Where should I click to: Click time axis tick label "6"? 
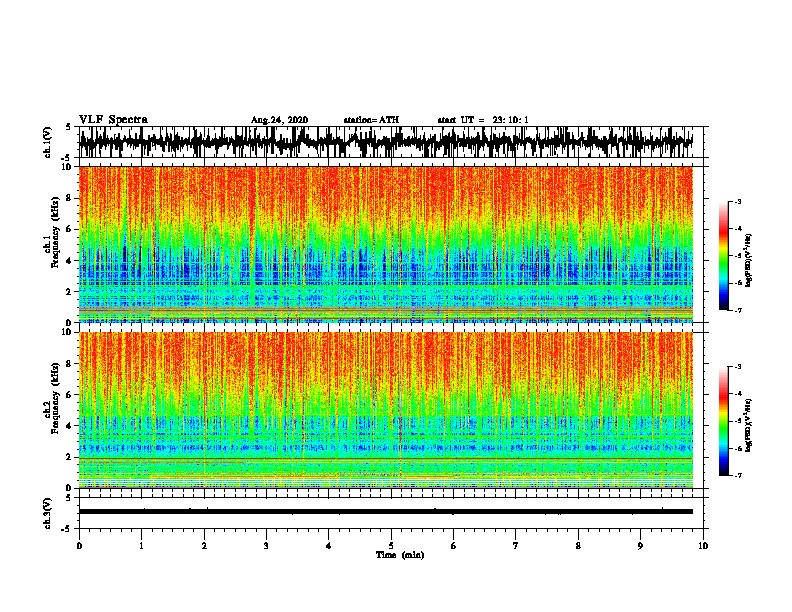pos(453,546)
